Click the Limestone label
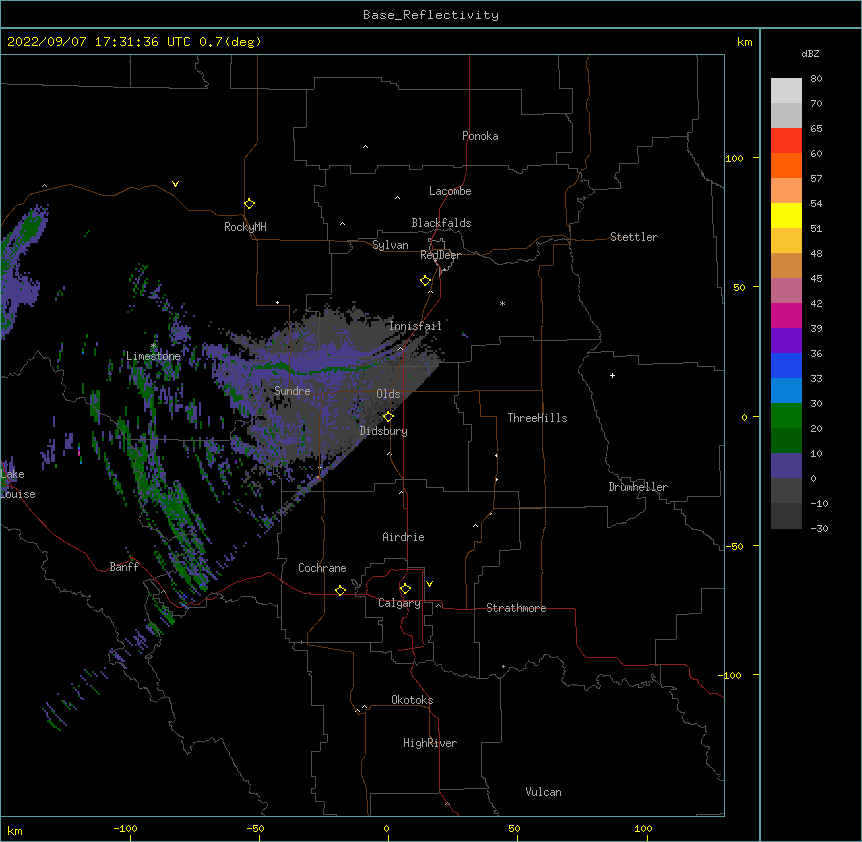Screen dimensions: 862x842 pyautogui.click(x=153, y=356)
